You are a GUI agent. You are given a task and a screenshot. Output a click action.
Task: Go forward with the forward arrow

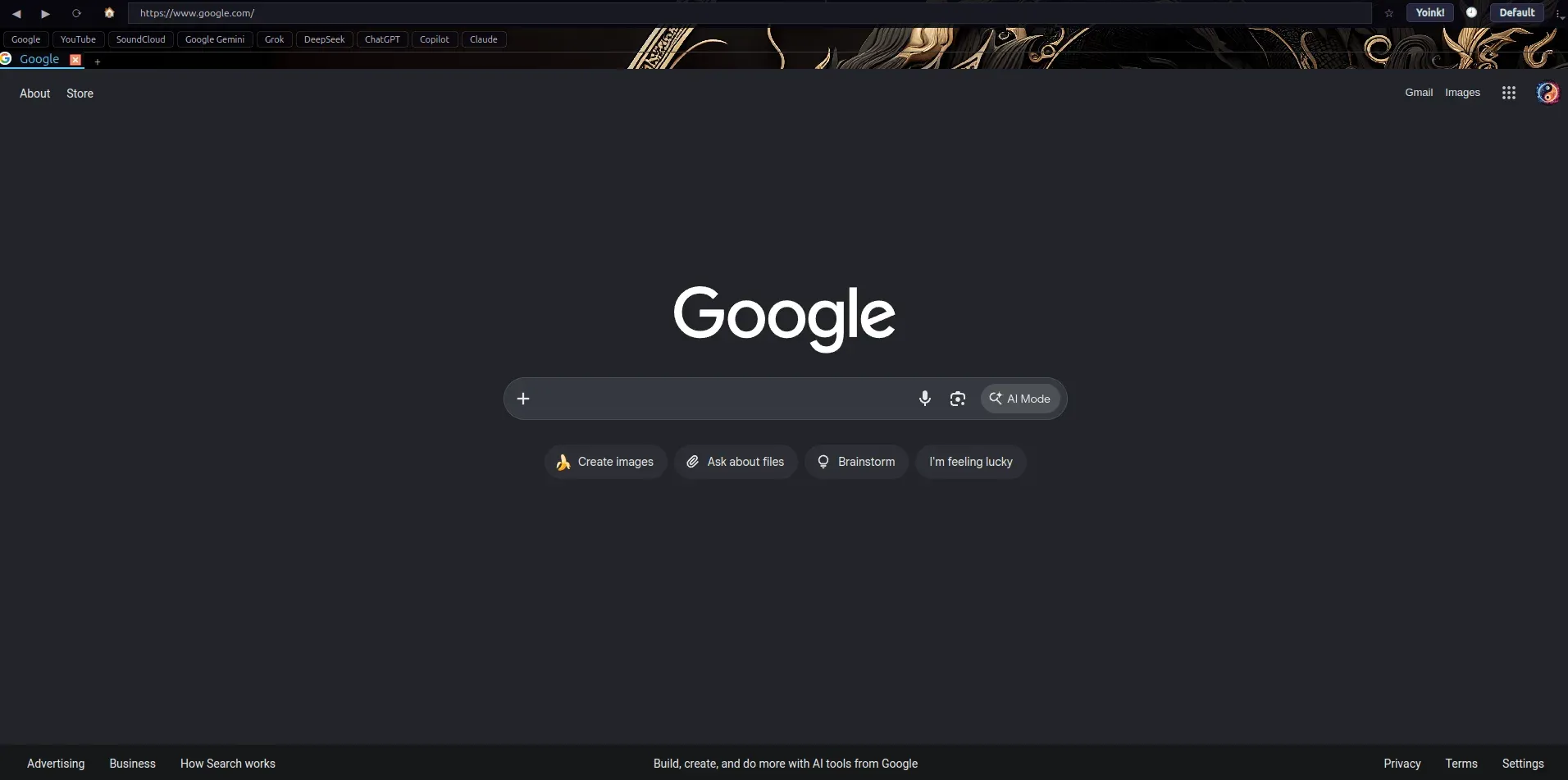[x=46, y=13]
